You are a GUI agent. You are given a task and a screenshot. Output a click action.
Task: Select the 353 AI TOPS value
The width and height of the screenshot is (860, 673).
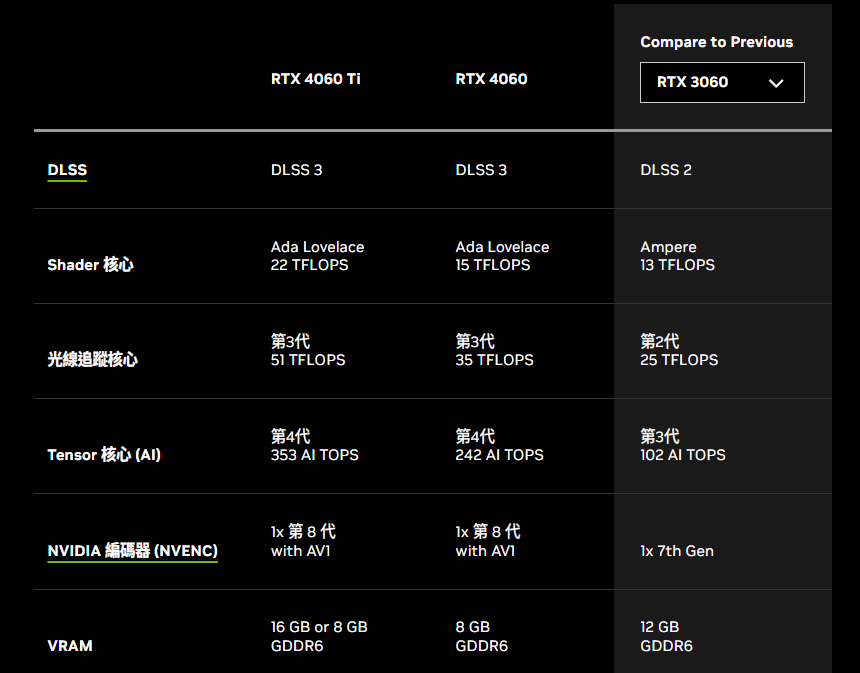point(314,455)
